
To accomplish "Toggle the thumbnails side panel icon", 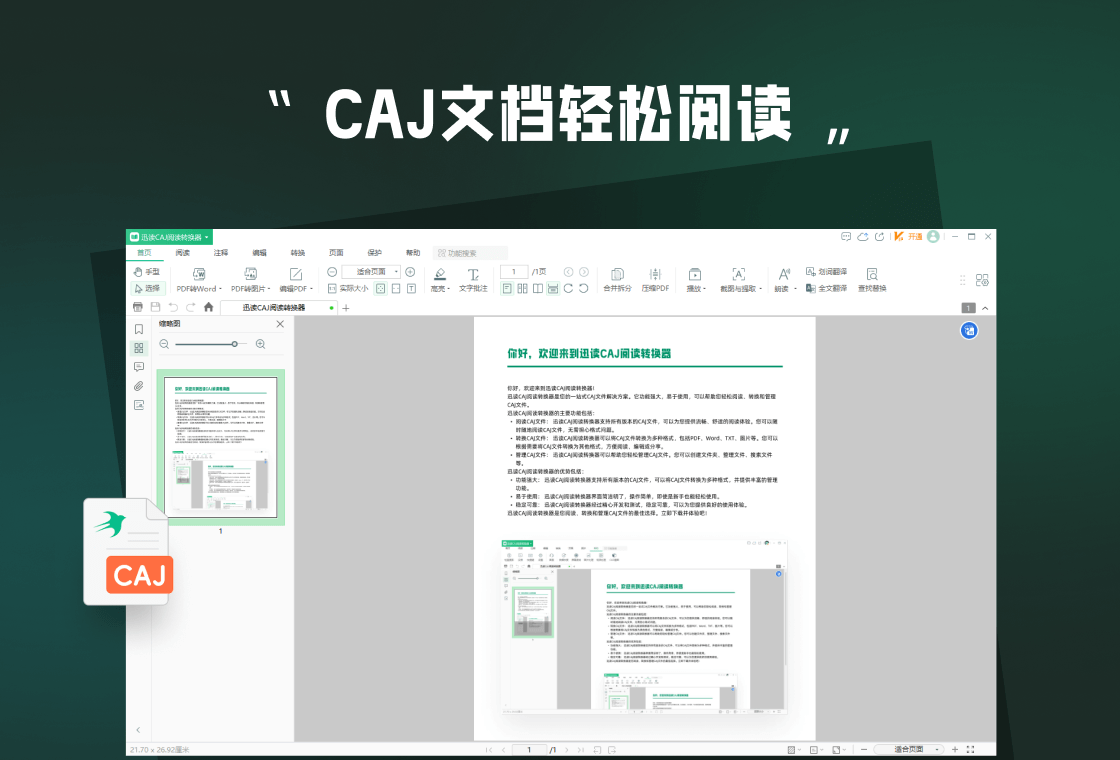I will [139, 348].
